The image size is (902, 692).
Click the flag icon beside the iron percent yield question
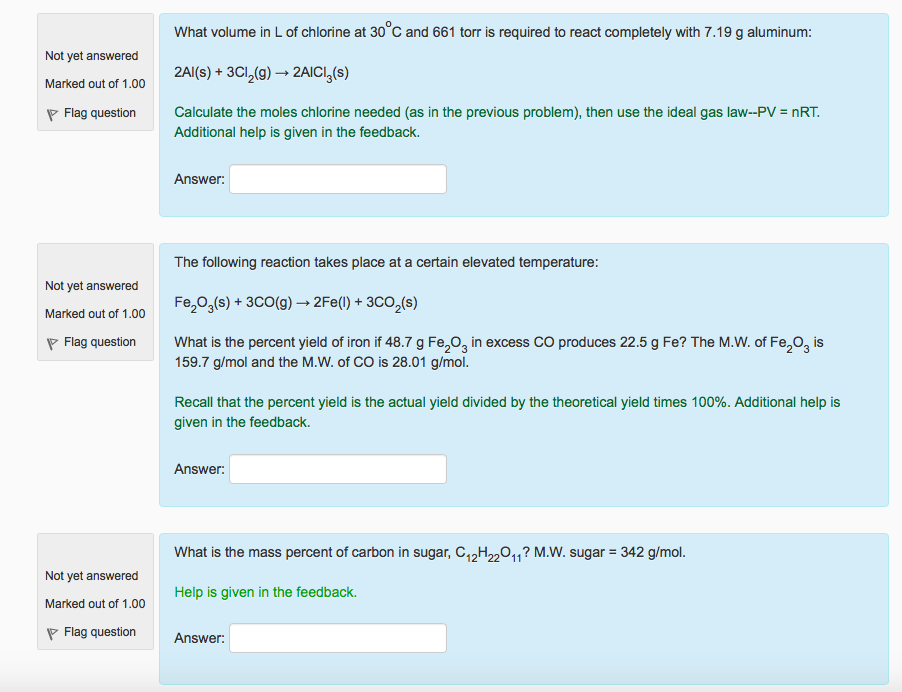tap(52, 343)
